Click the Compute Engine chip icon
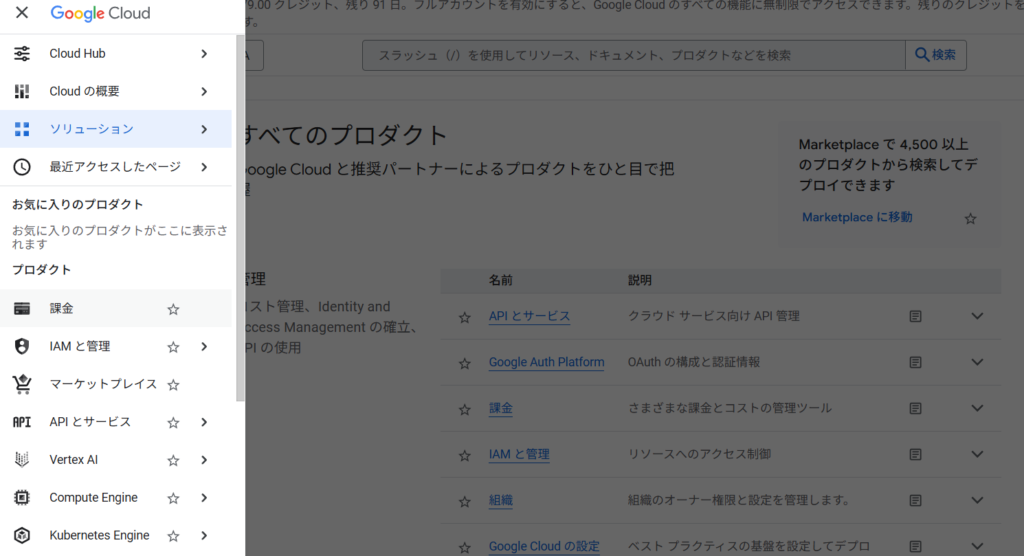 pos(22,498)
